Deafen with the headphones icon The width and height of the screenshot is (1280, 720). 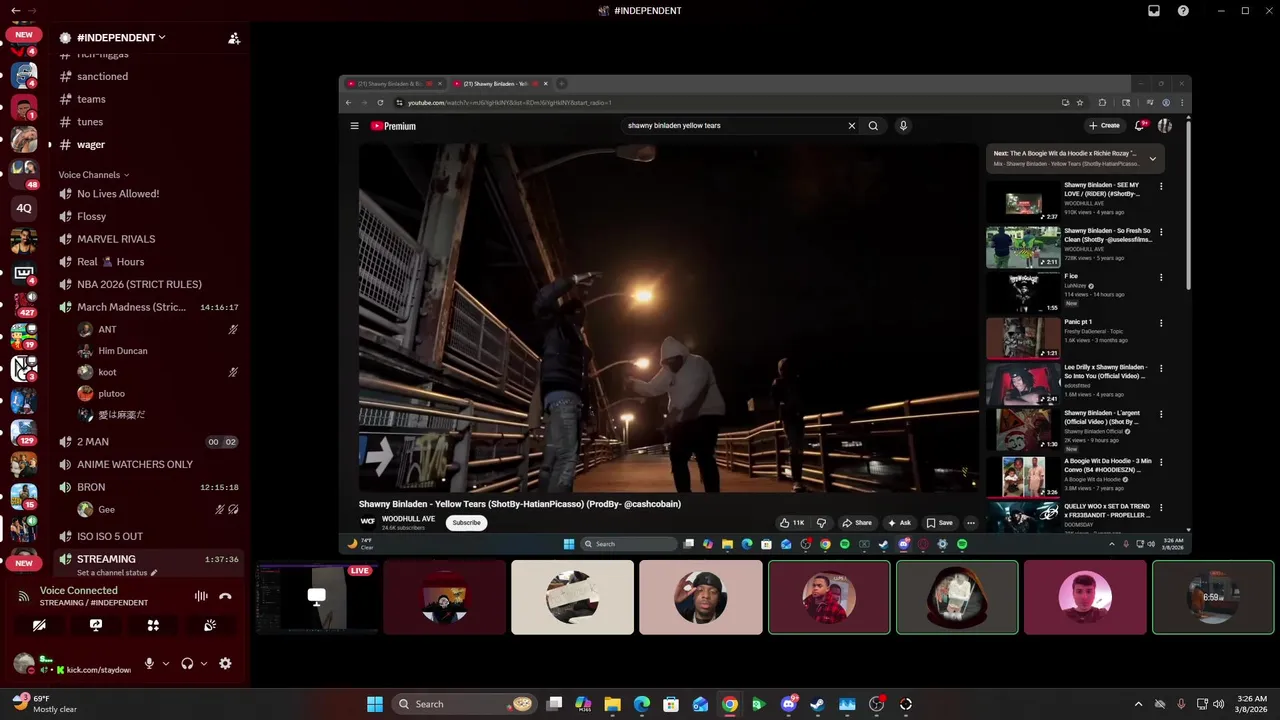coord(187,663)
